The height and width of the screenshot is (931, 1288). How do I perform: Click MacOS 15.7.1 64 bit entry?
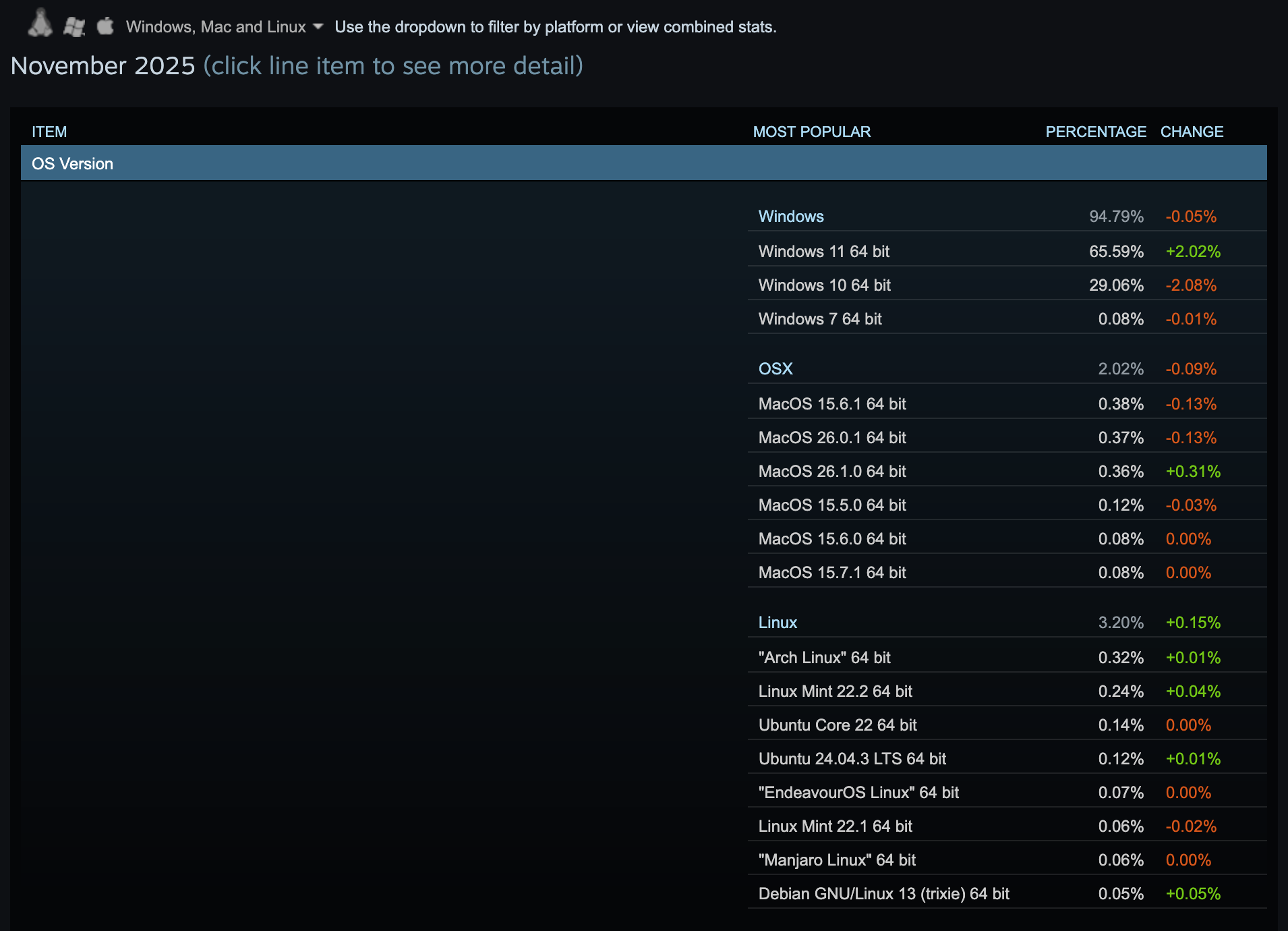pyautogui.click(x=1007, y=573)
